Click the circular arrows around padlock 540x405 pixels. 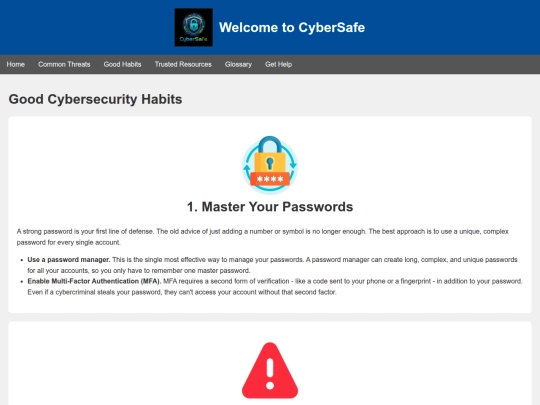point(270,166)
